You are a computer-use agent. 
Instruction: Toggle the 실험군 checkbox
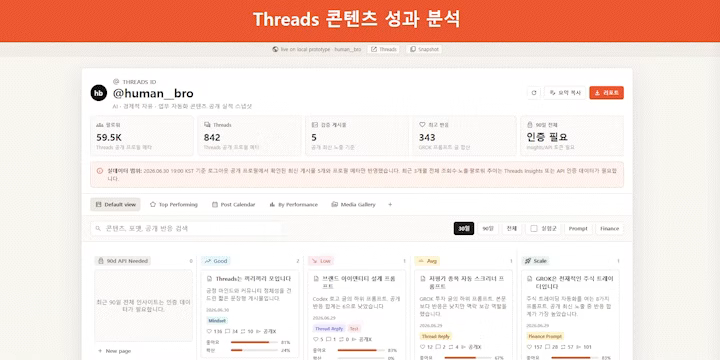[x=534, y=228]
